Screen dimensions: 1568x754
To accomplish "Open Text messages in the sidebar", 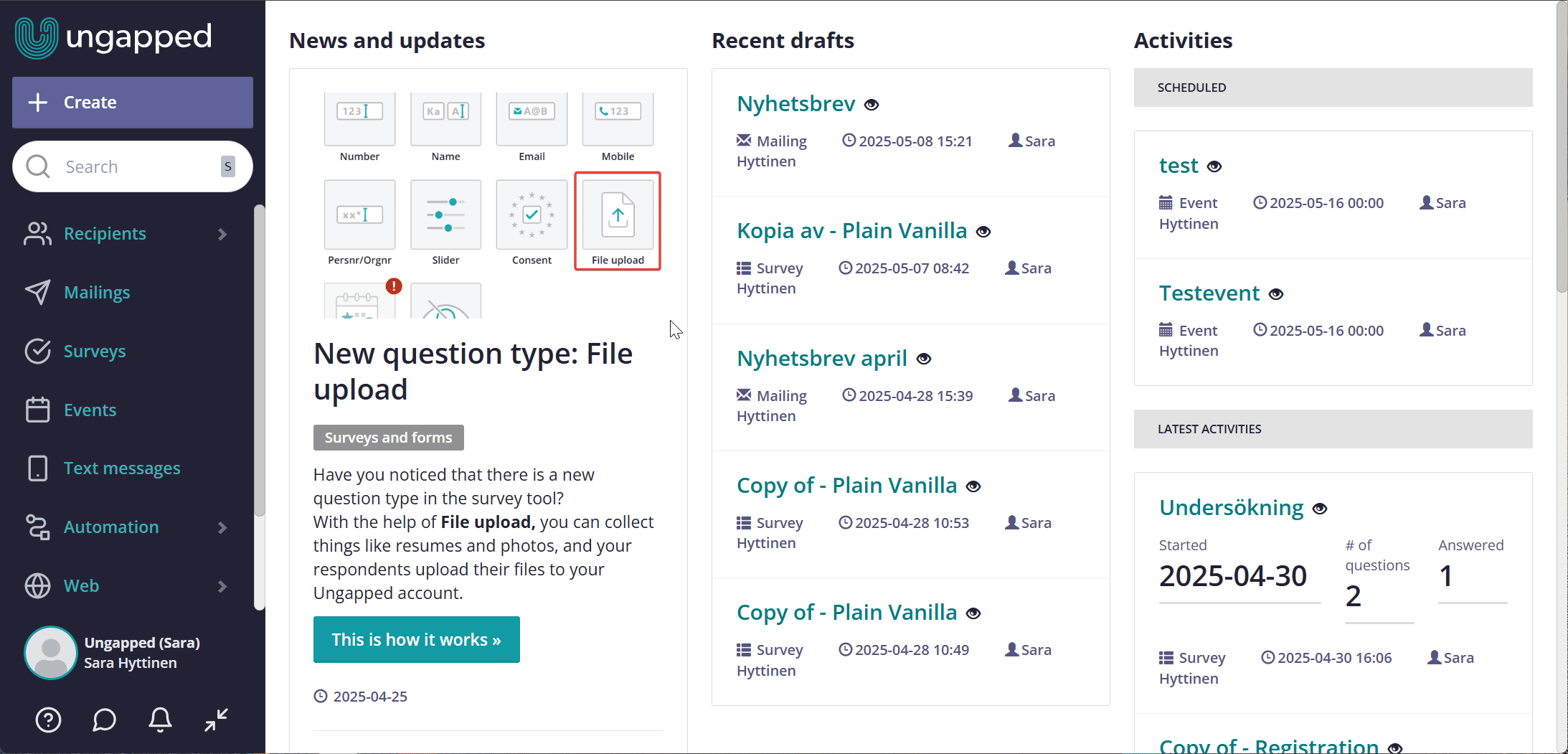I will [122, 468].
